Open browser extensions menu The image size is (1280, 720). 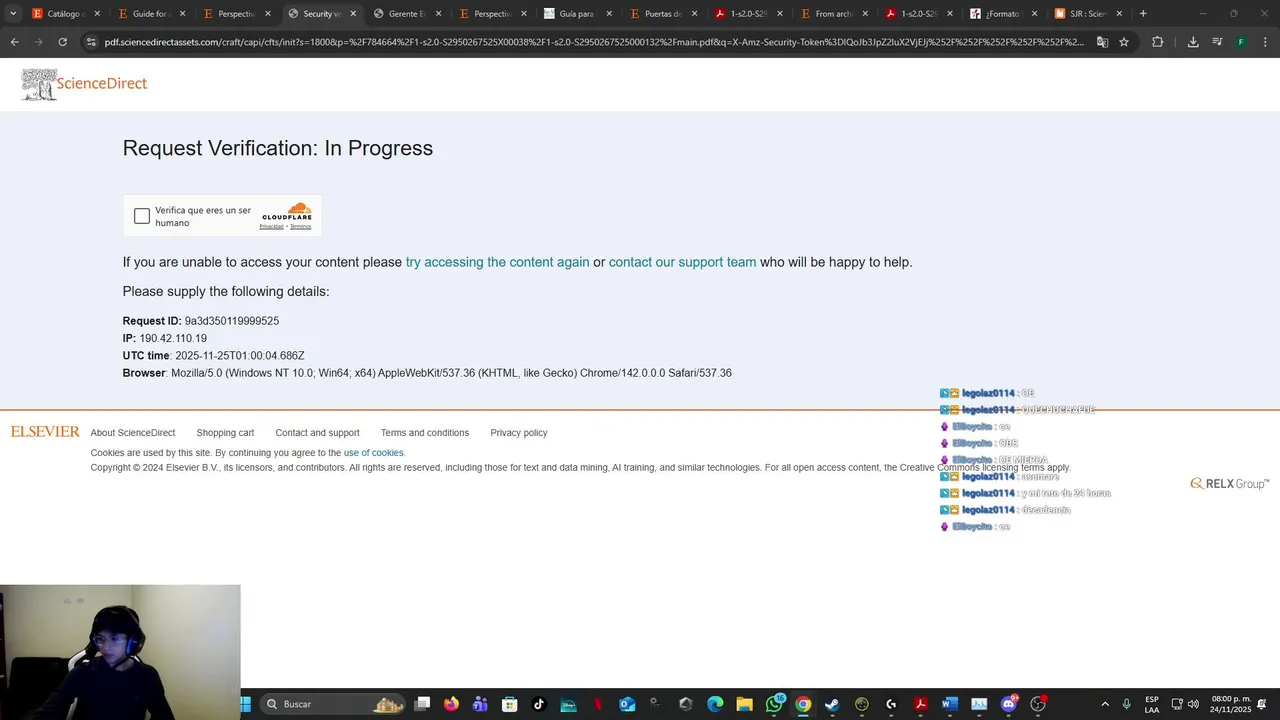1157,42
